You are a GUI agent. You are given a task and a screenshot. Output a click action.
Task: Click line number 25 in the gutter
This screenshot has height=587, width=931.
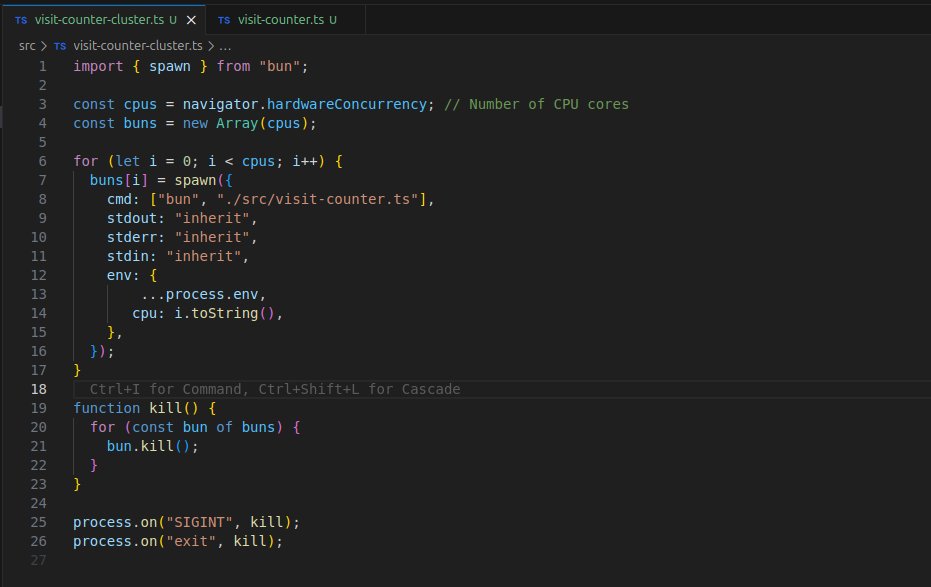(x=39, y=522)
